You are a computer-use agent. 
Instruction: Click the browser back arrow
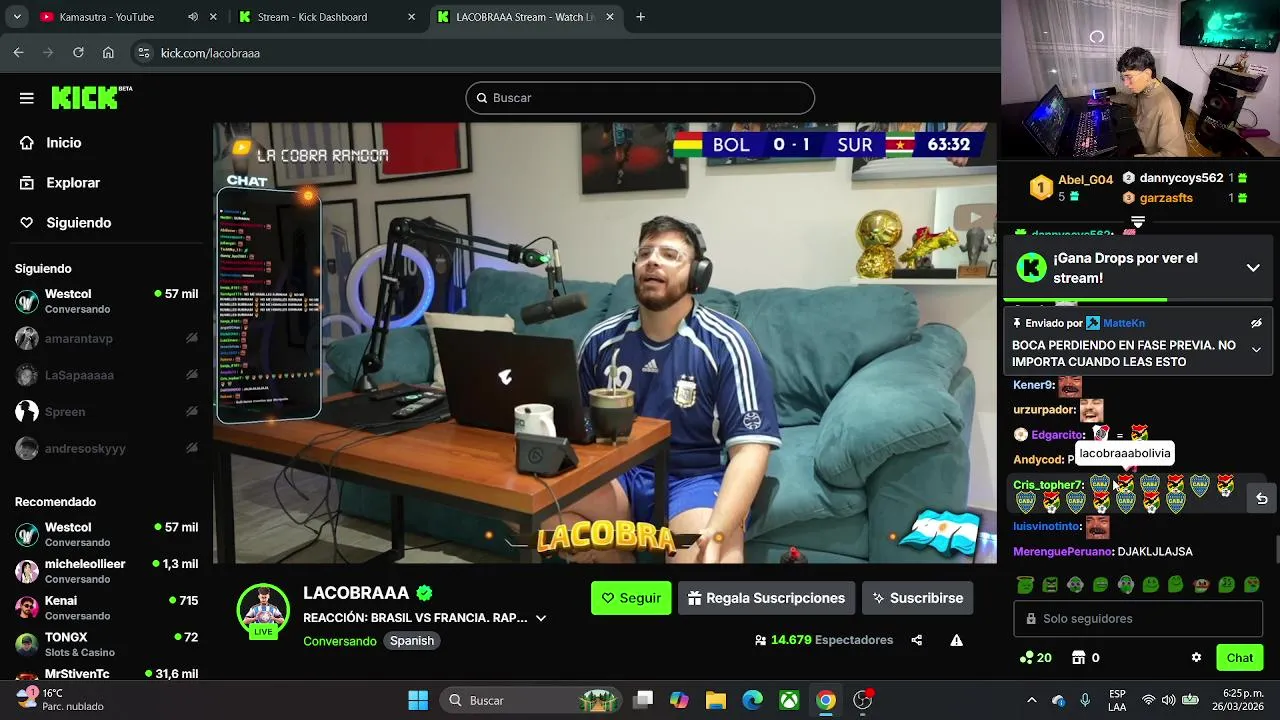[18, 53]
